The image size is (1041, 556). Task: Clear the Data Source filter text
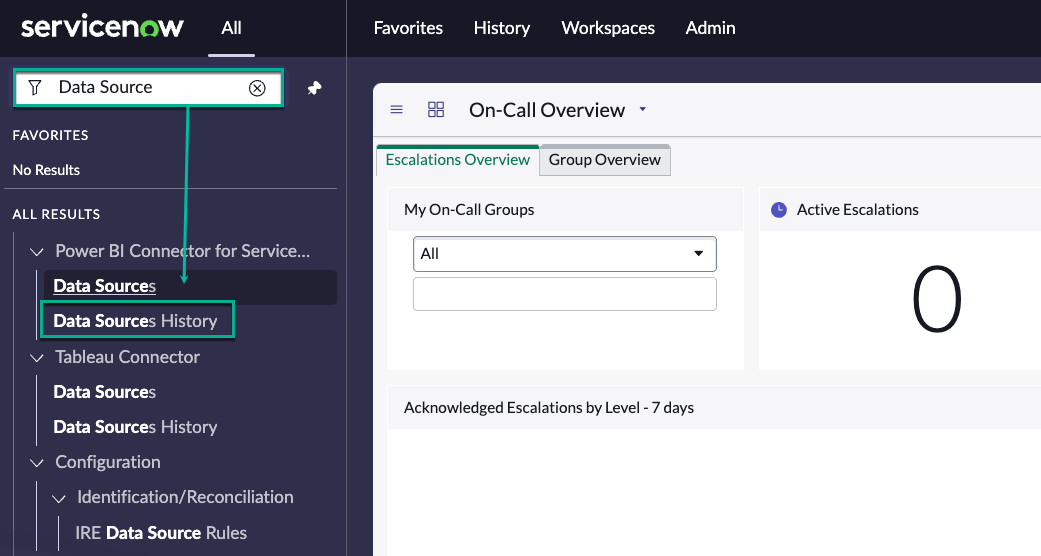click(257, 88)
